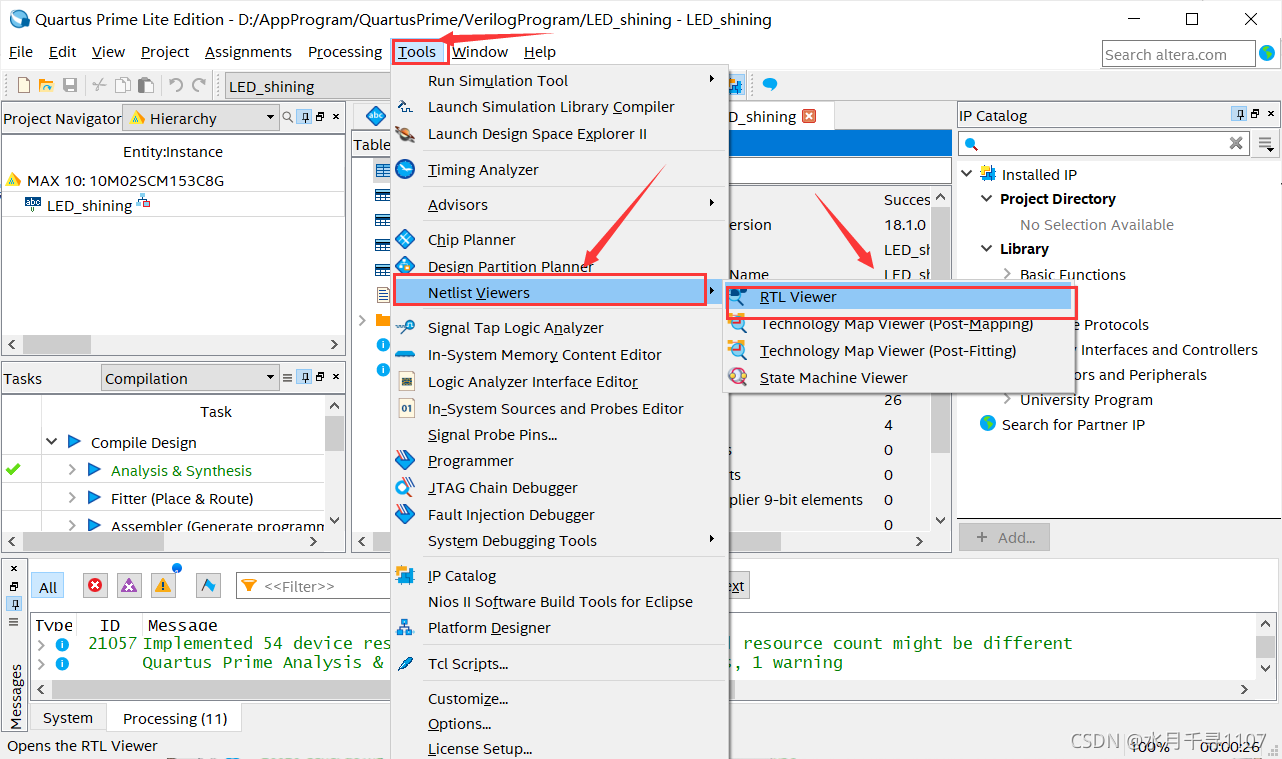Click the Paste toolbar icon
The width and height of the screenshot is (1282, 759).
146,86
